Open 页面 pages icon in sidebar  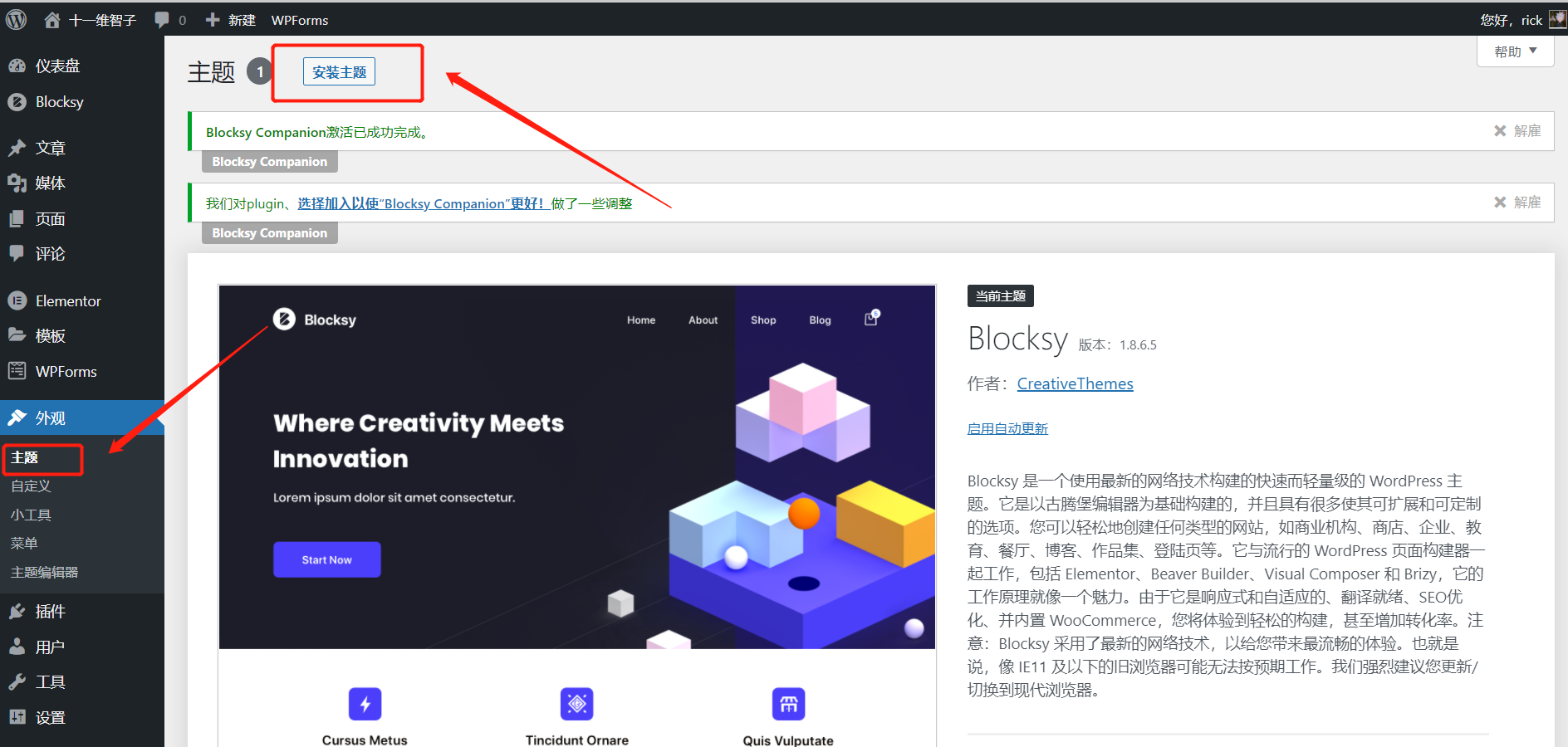coord(17,219)
